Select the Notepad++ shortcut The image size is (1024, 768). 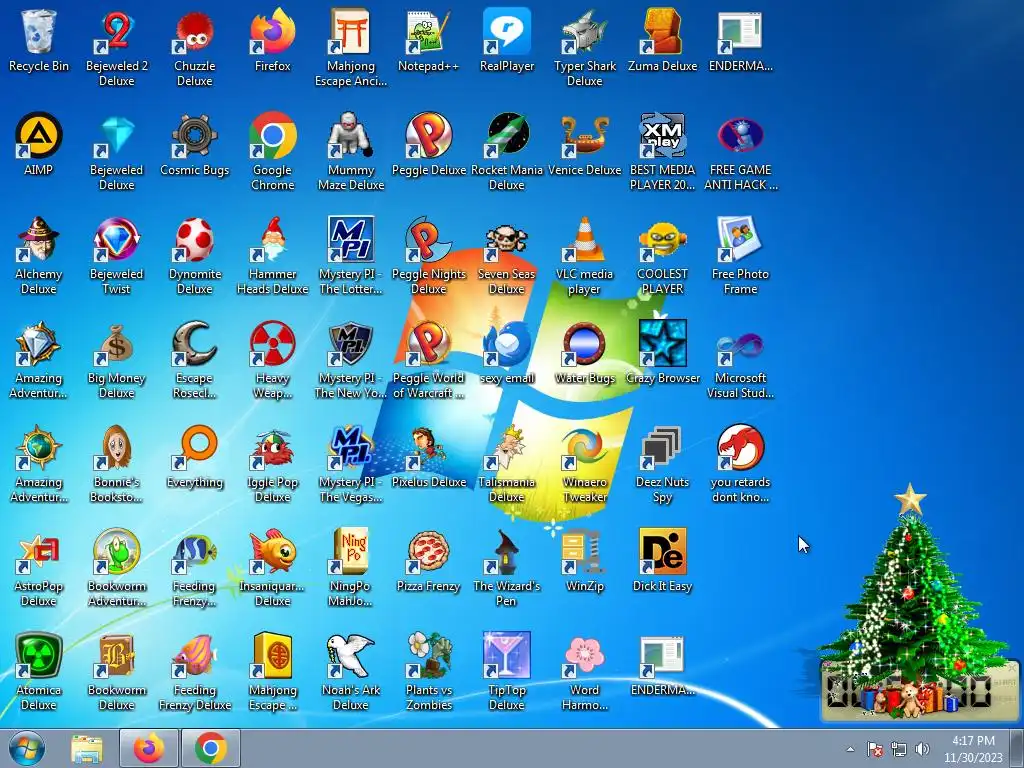tap(428, 31)
